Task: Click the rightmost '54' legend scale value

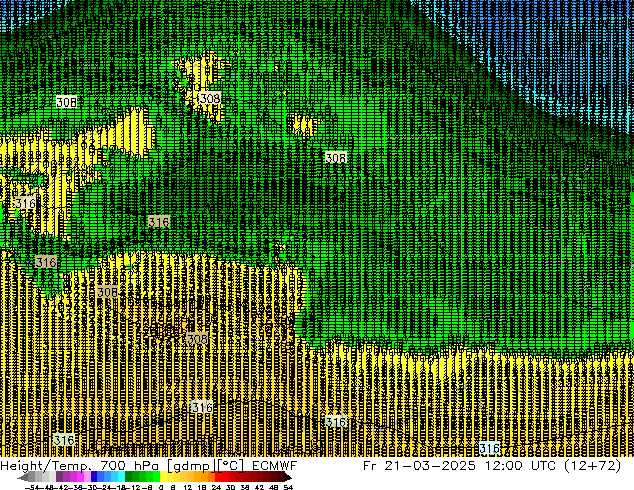Action: point(288,487)
